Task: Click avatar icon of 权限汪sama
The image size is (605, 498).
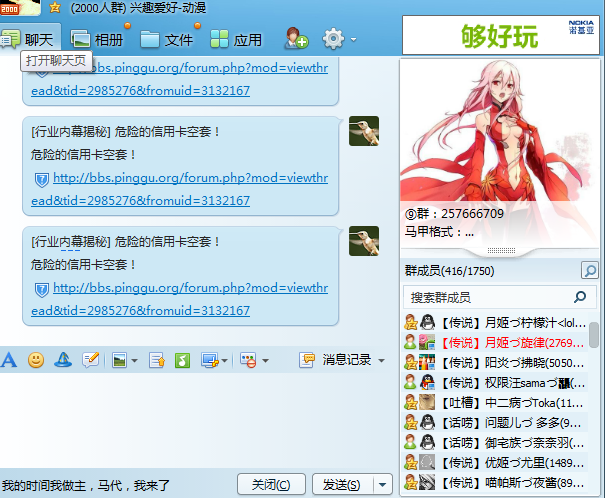Action: click(x=427, y=382)
